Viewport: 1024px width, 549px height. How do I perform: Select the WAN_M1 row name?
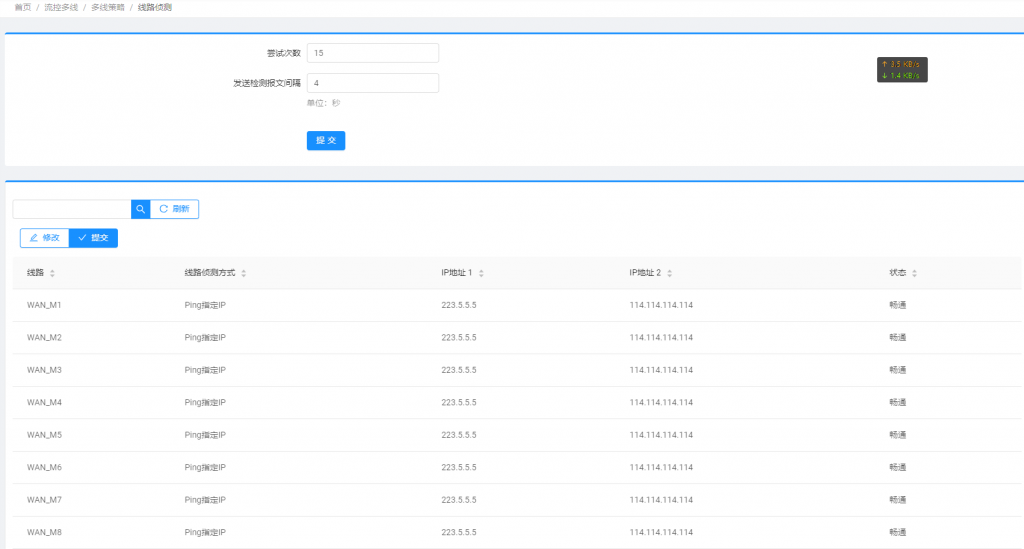44,305
